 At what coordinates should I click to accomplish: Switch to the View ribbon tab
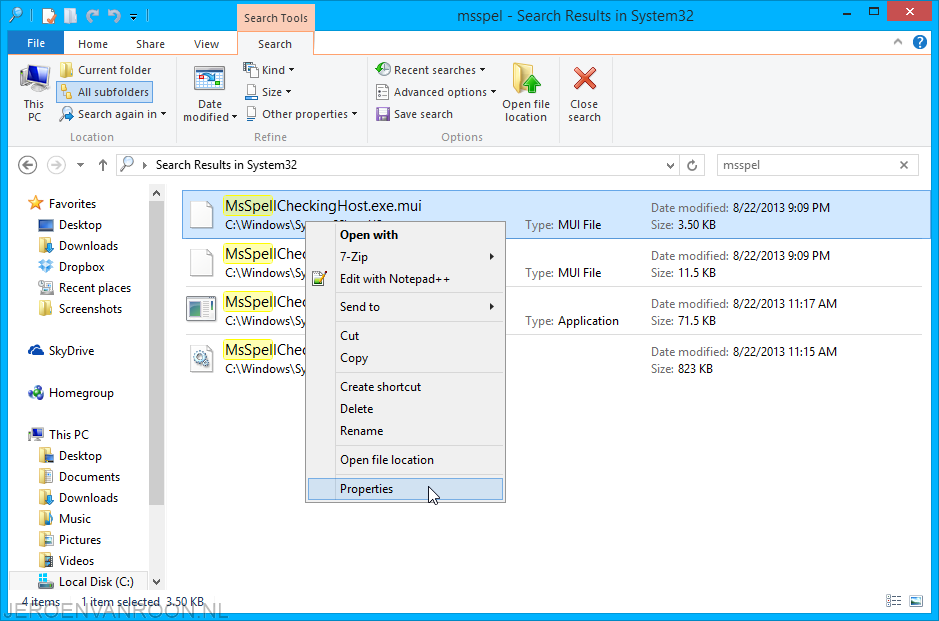pos(206,44)
